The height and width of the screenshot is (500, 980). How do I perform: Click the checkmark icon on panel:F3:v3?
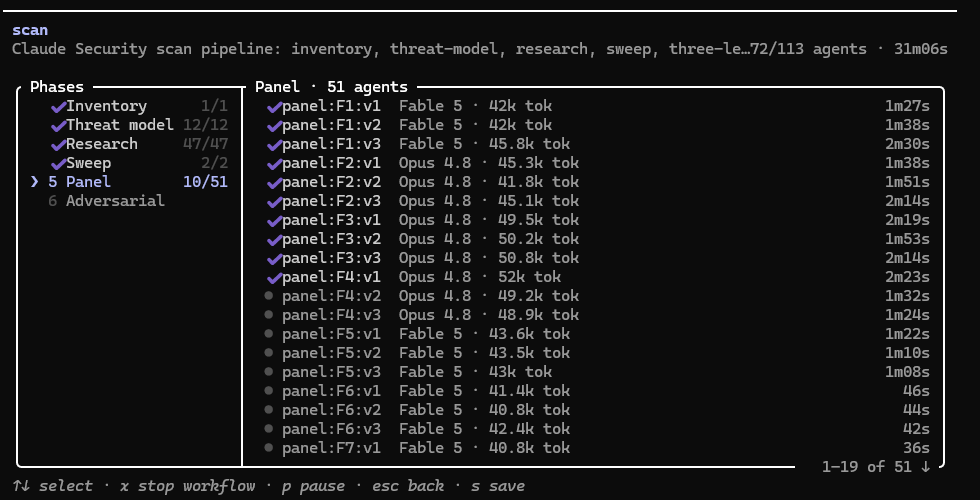coord(274,259)
